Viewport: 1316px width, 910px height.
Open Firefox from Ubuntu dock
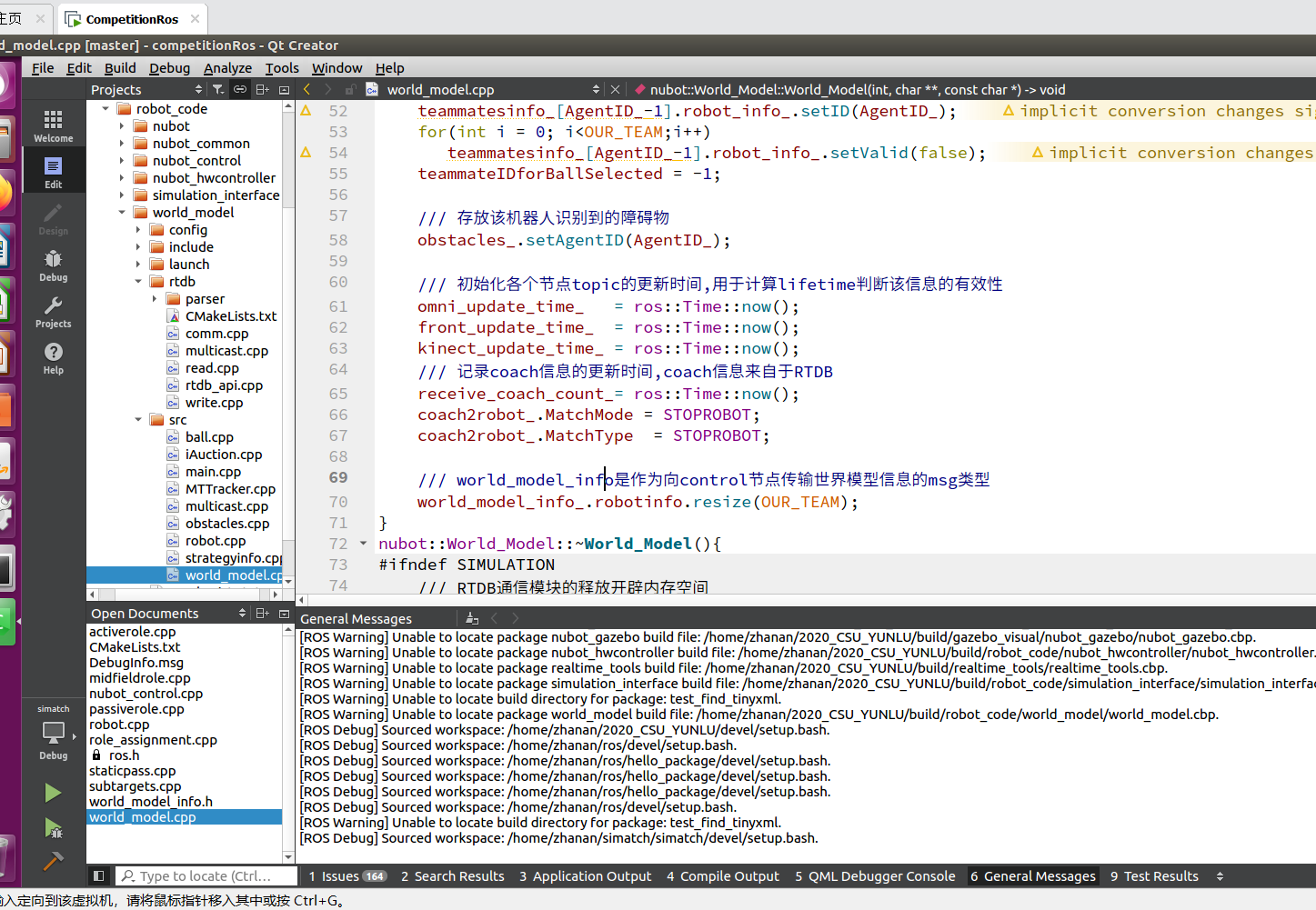(x=5, y=192)
